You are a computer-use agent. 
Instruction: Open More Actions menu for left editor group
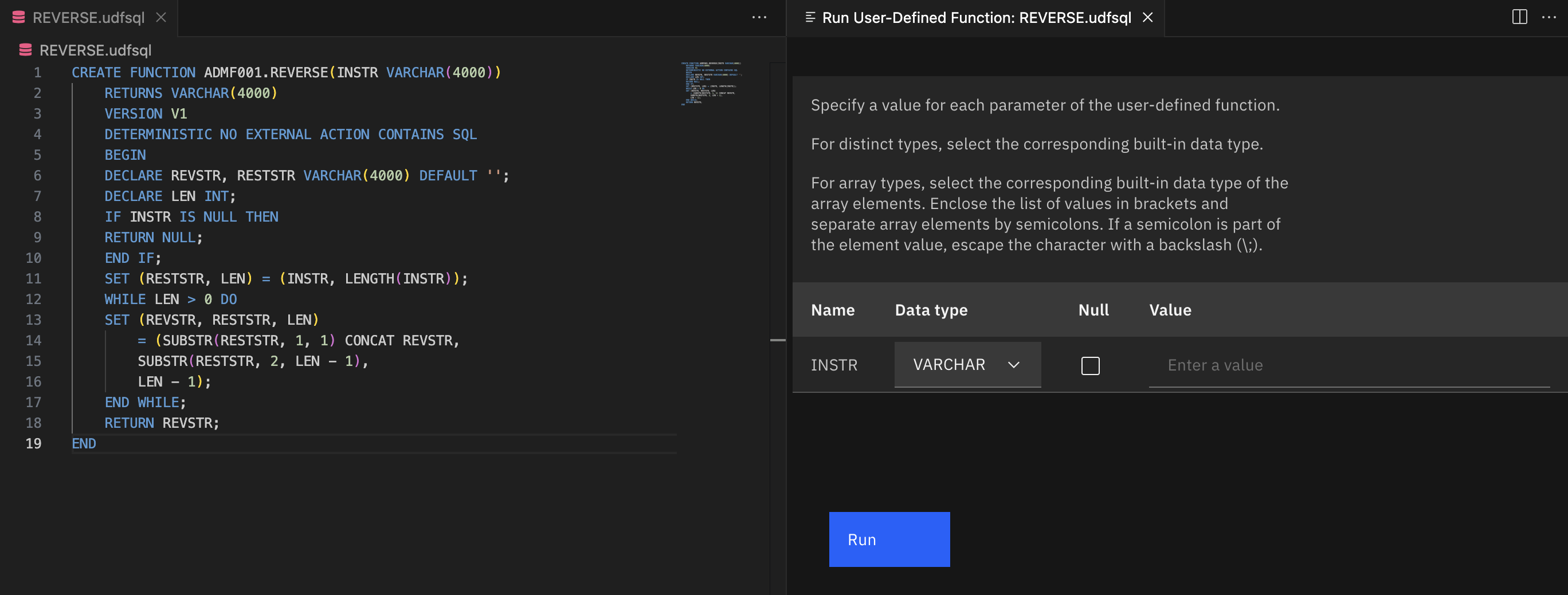click(x=759, y=18)
